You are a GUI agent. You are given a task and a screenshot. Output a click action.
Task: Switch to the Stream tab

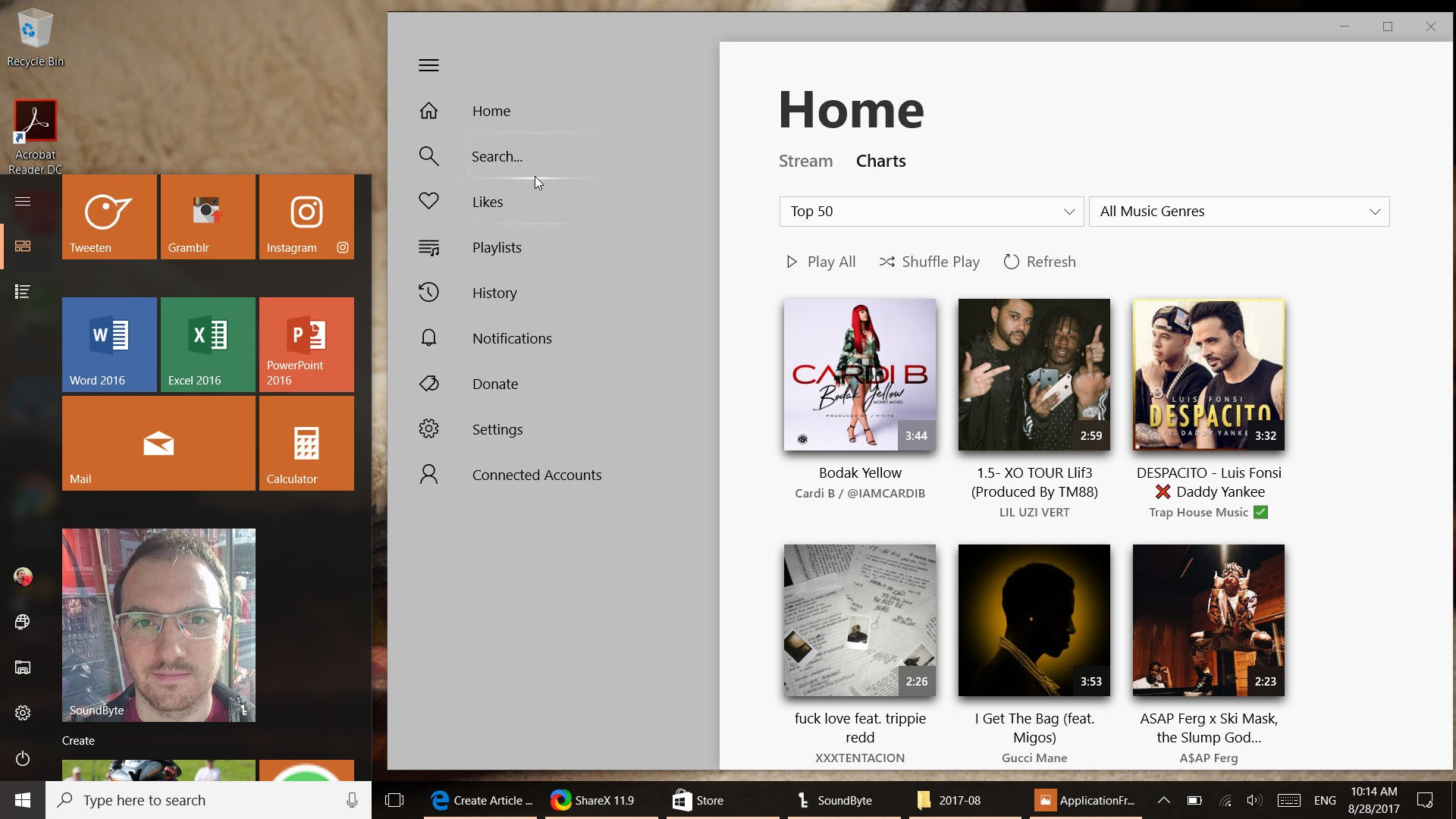tap(805, 161)
